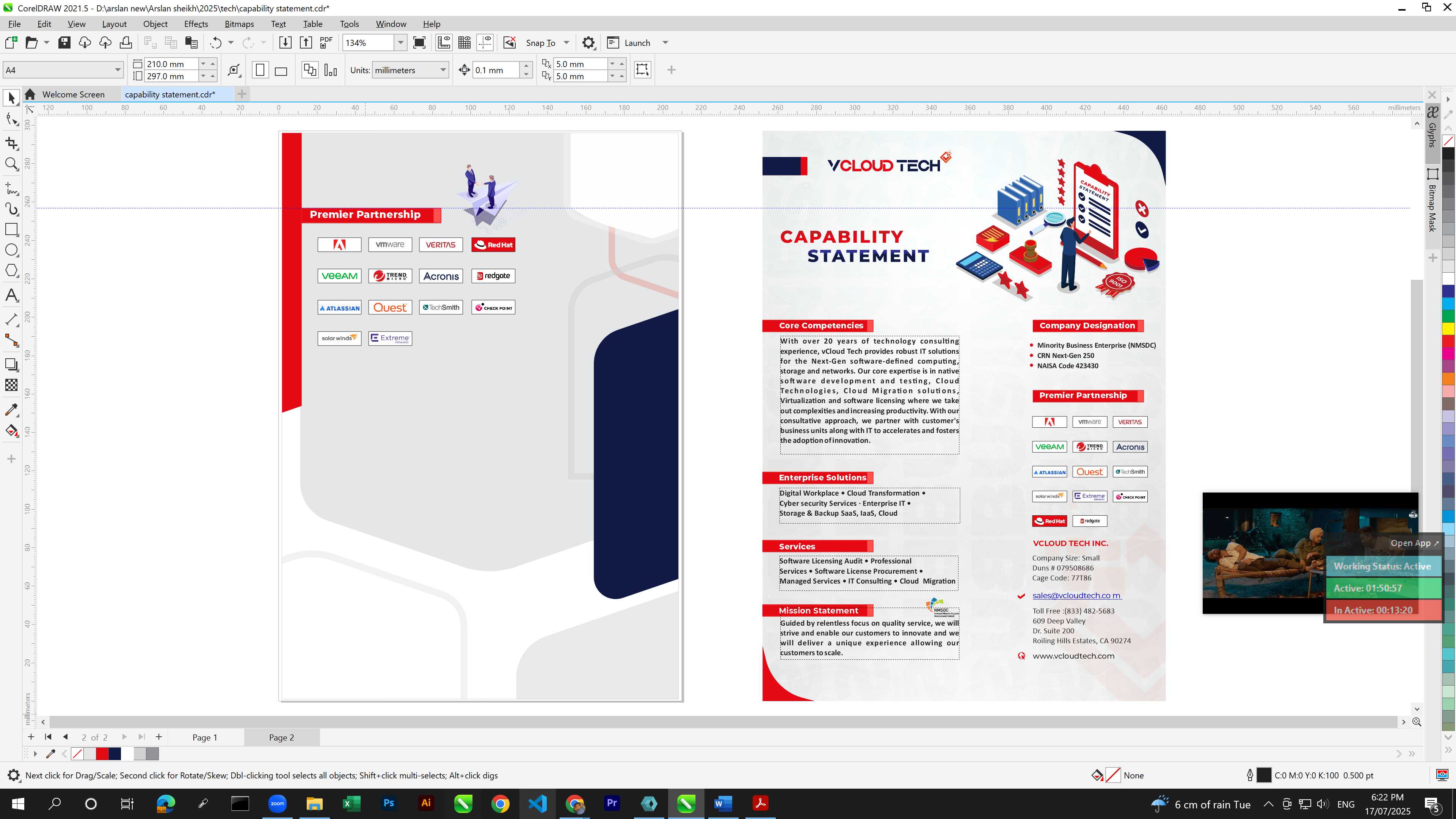1456x819 pixels.
Task: Open the Bitmaps menu
Action: 239,24
